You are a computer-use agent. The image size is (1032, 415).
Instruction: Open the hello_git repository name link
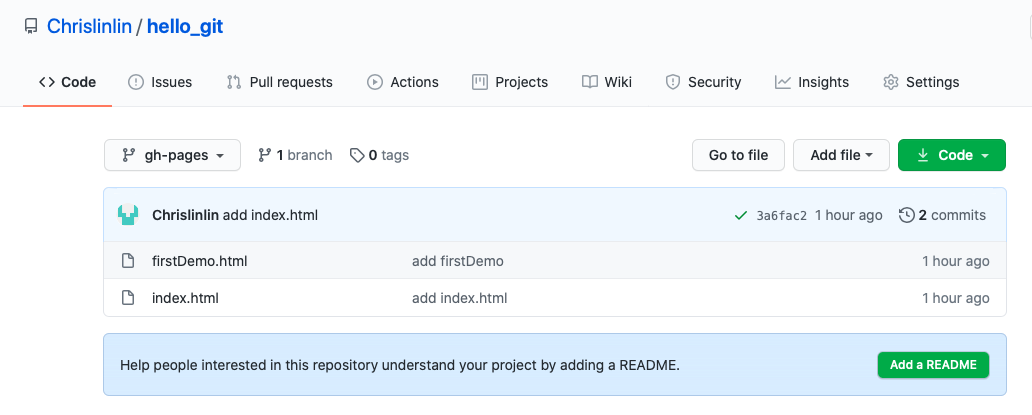tap(185, 27)
